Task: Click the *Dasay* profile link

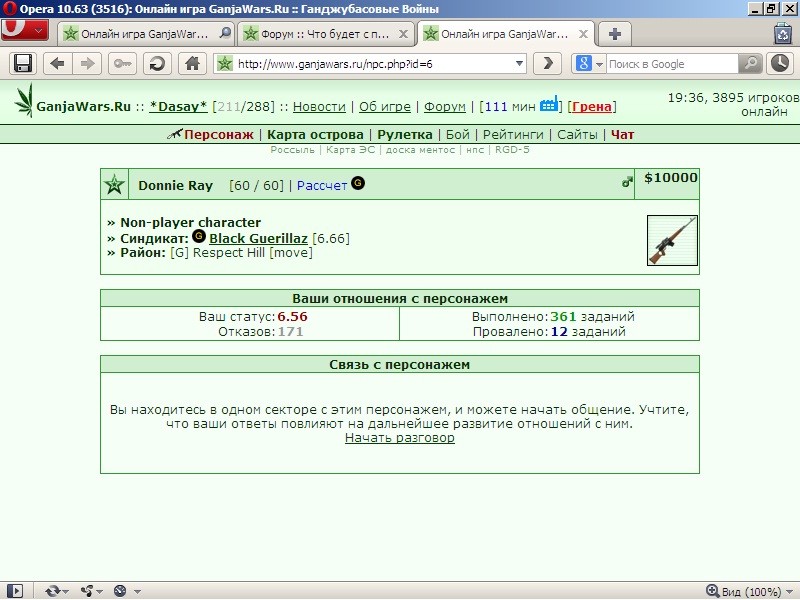Action: coord(178,107)
